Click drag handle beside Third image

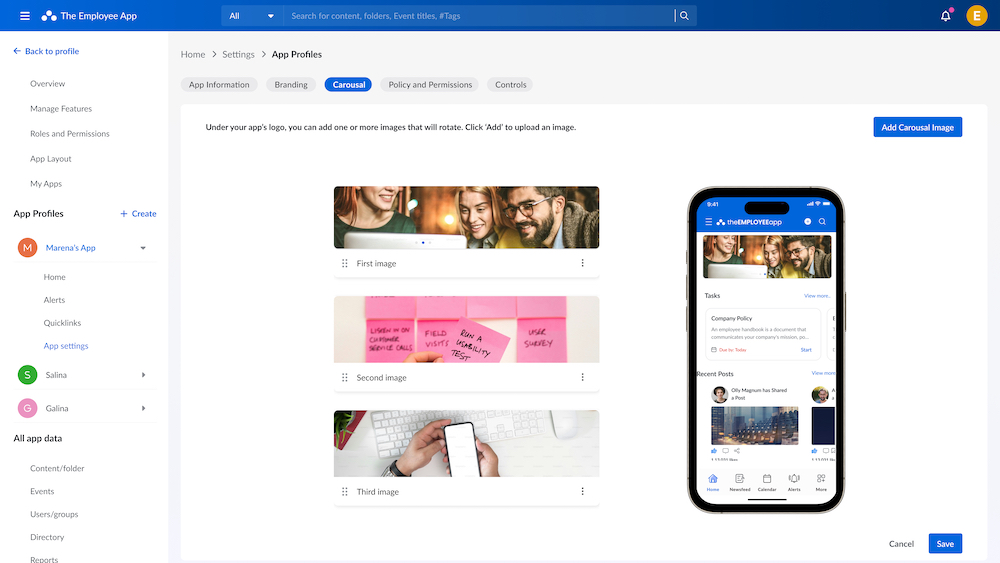(x=344, y=492)
